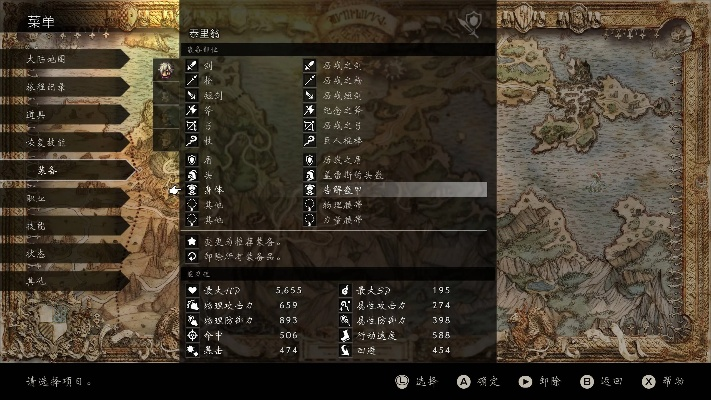Viewport: 711px width, 400px height.
Task: Click the X help button prompt
Action: tap(663, 381)
